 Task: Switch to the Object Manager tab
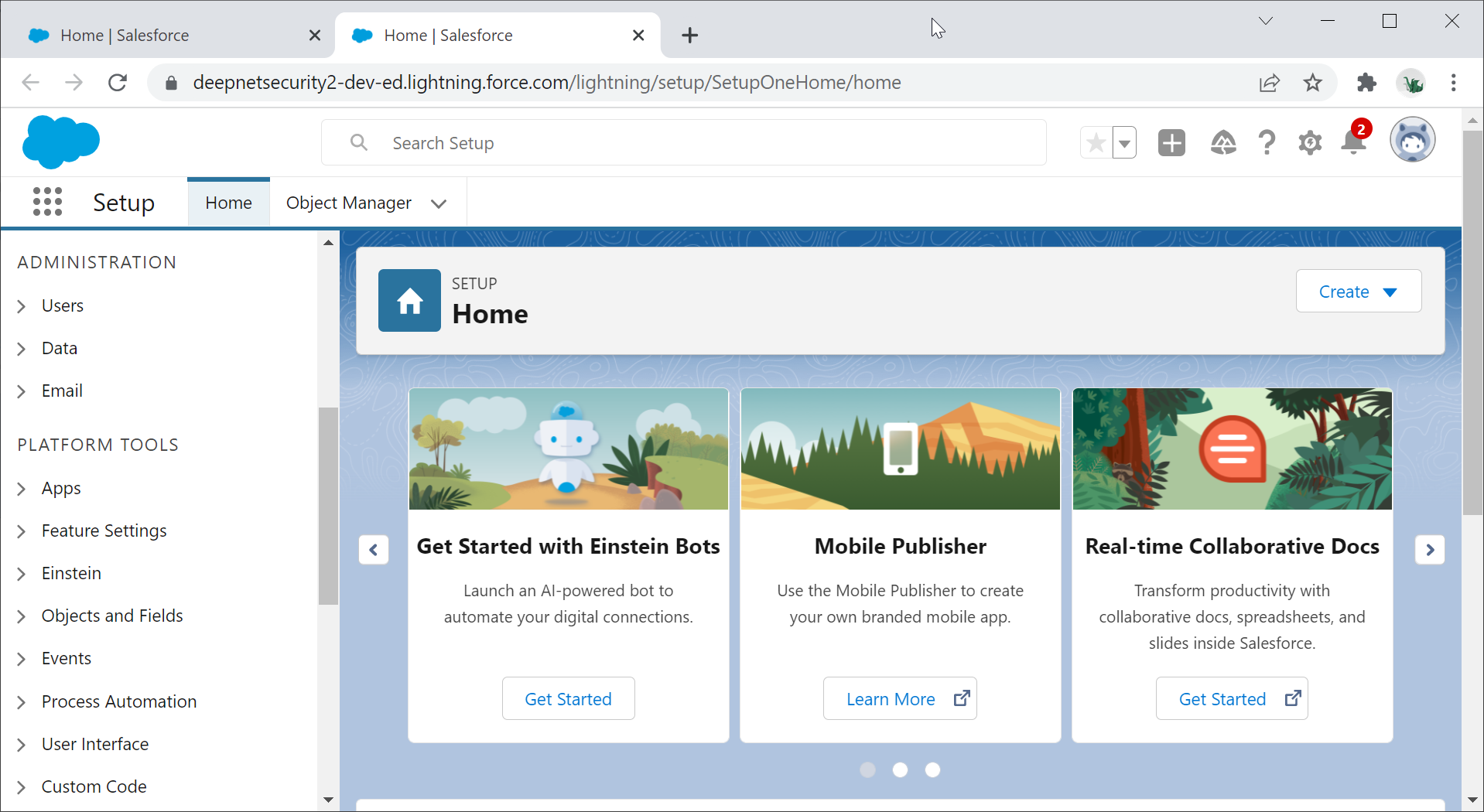point(349,203)
